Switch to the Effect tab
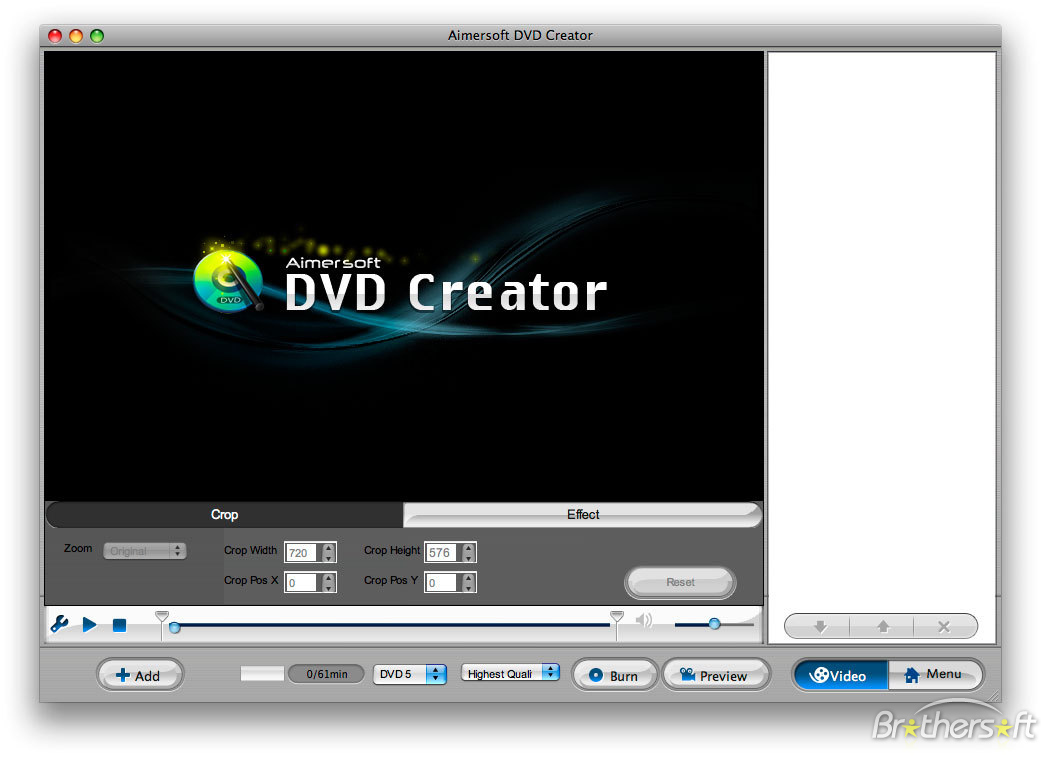 pos(582,515)
